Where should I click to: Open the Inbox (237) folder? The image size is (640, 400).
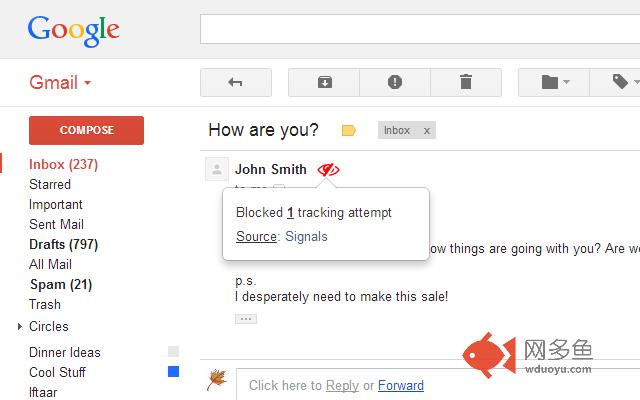coord(64,164)
